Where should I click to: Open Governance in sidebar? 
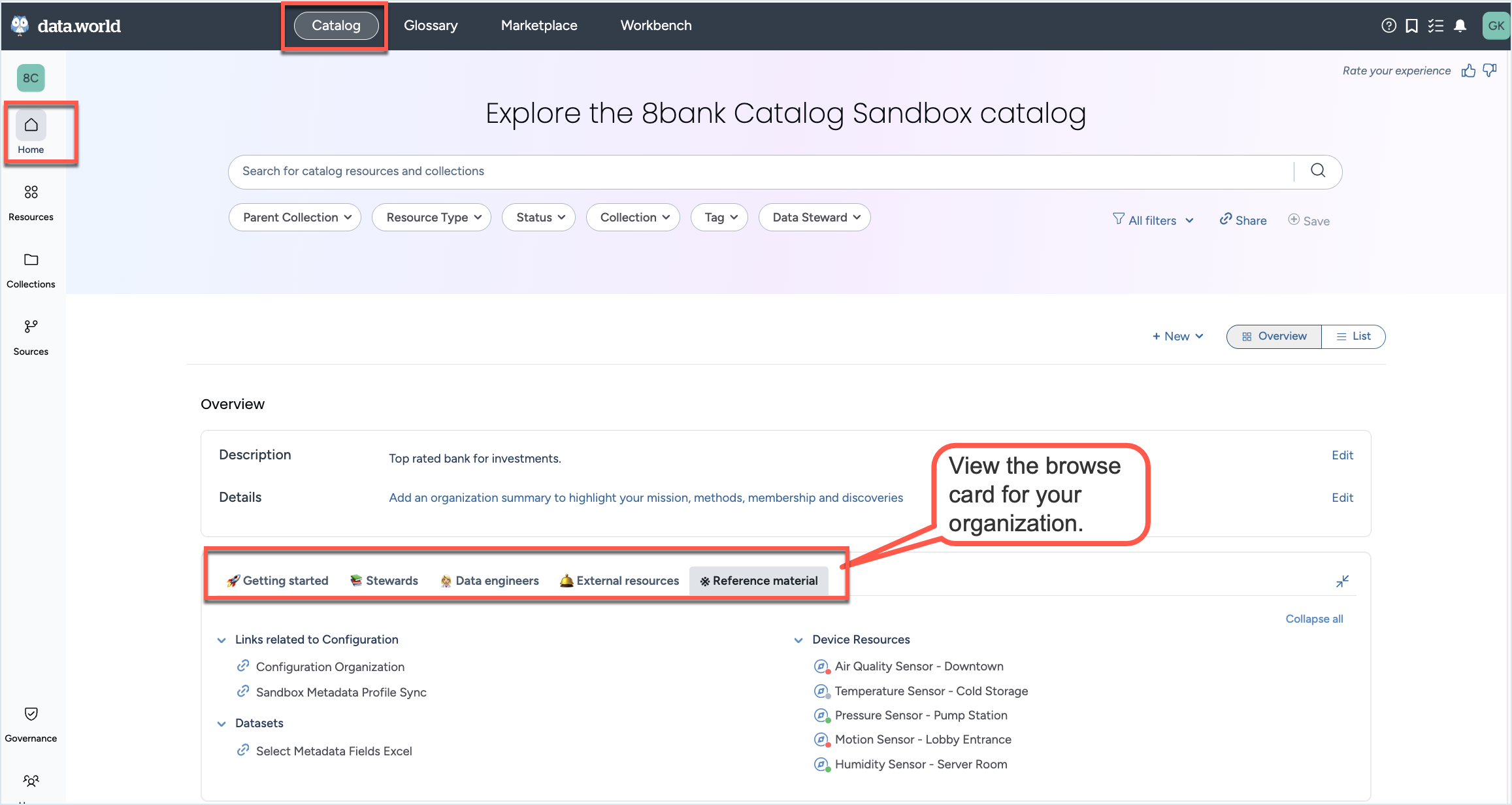tap(31, 725)
